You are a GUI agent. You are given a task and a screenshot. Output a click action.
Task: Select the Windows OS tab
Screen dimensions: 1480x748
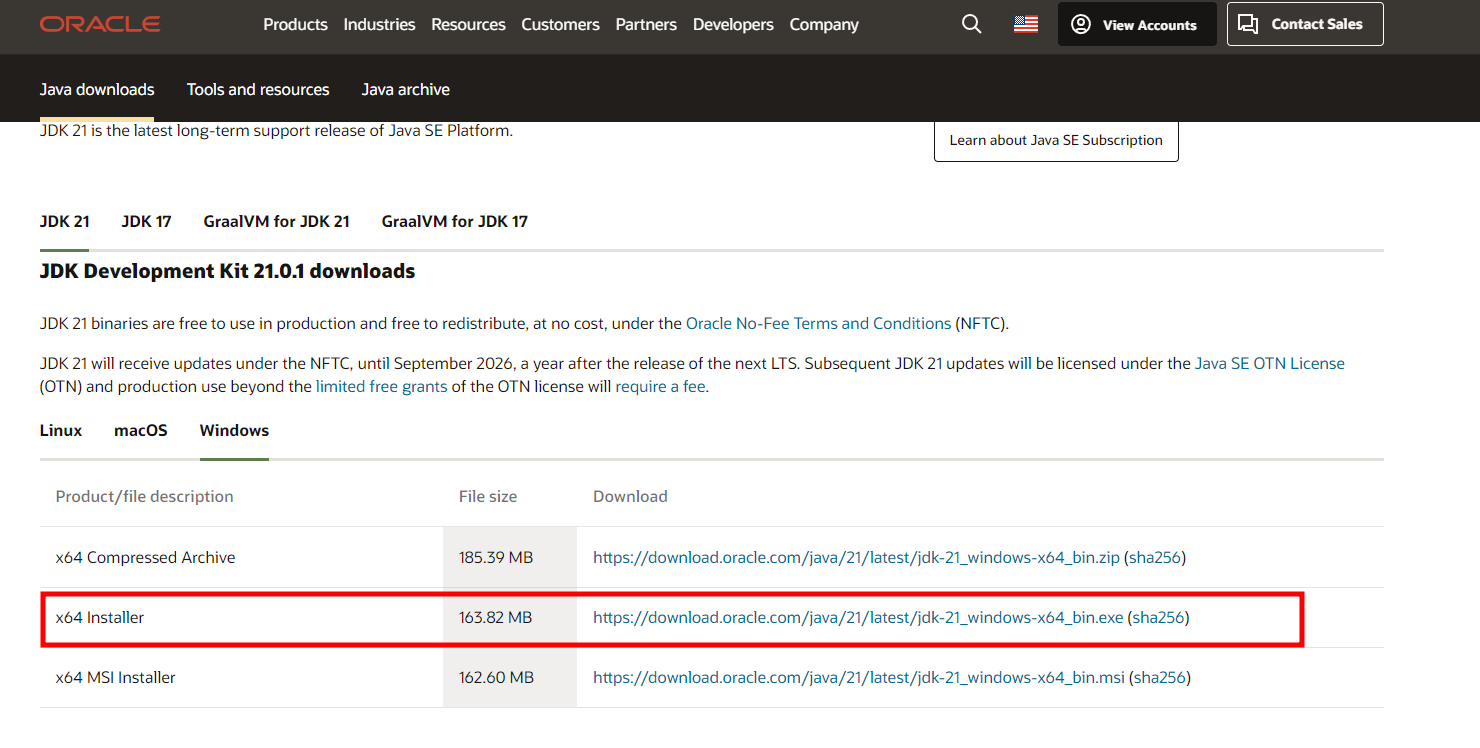pos(234,430)
